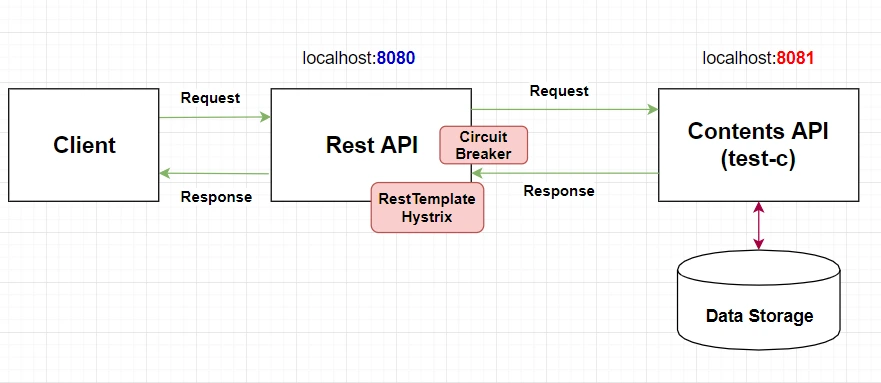This screenshot has height=383, width=881.
Task: Click the Response label below the Client arrow
Action: [216, 197]
